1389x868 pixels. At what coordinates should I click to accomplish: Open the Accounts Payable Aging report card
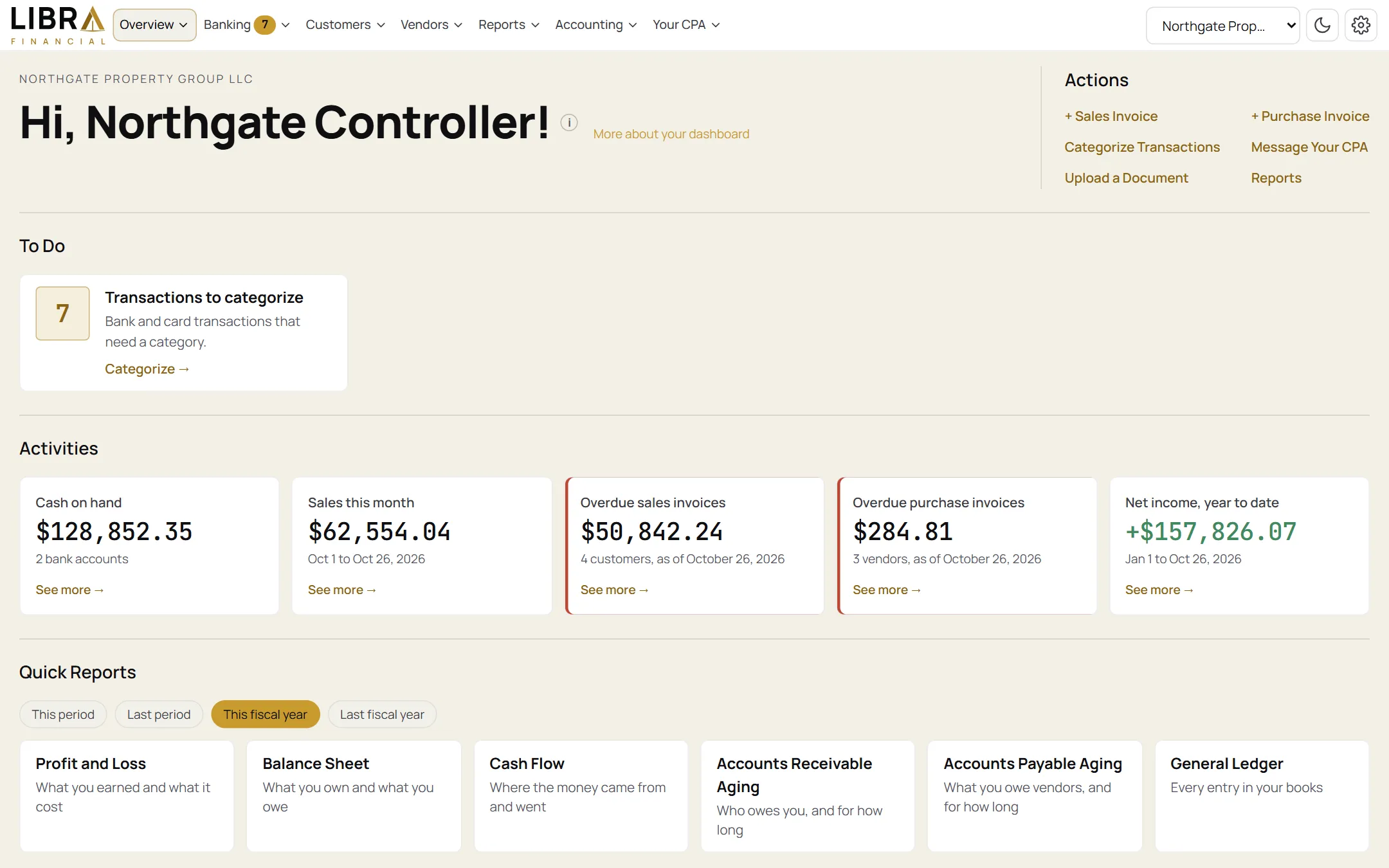(x=1035, y=796)
